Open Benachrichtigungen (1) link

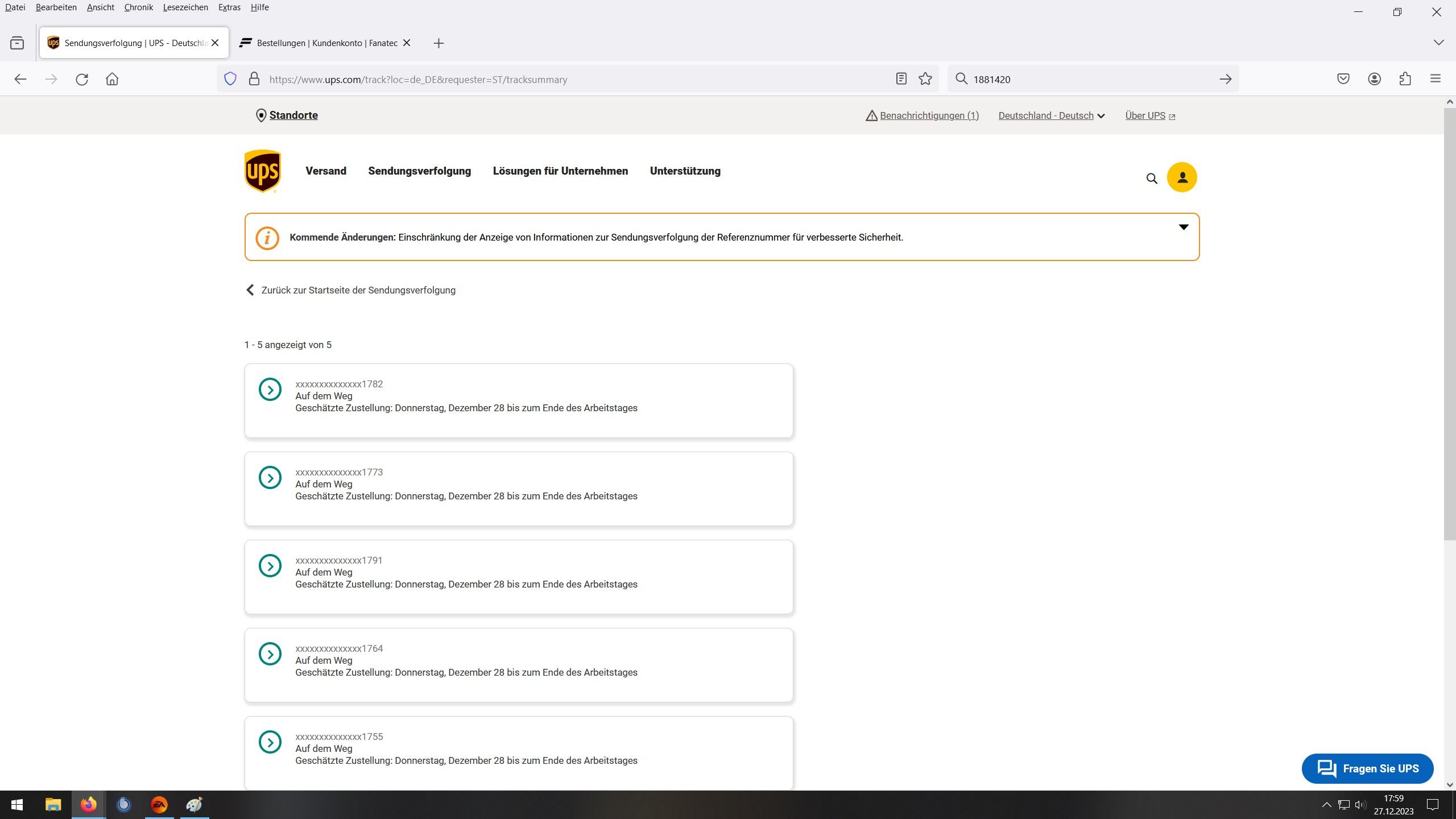click(x=929, y=115)
